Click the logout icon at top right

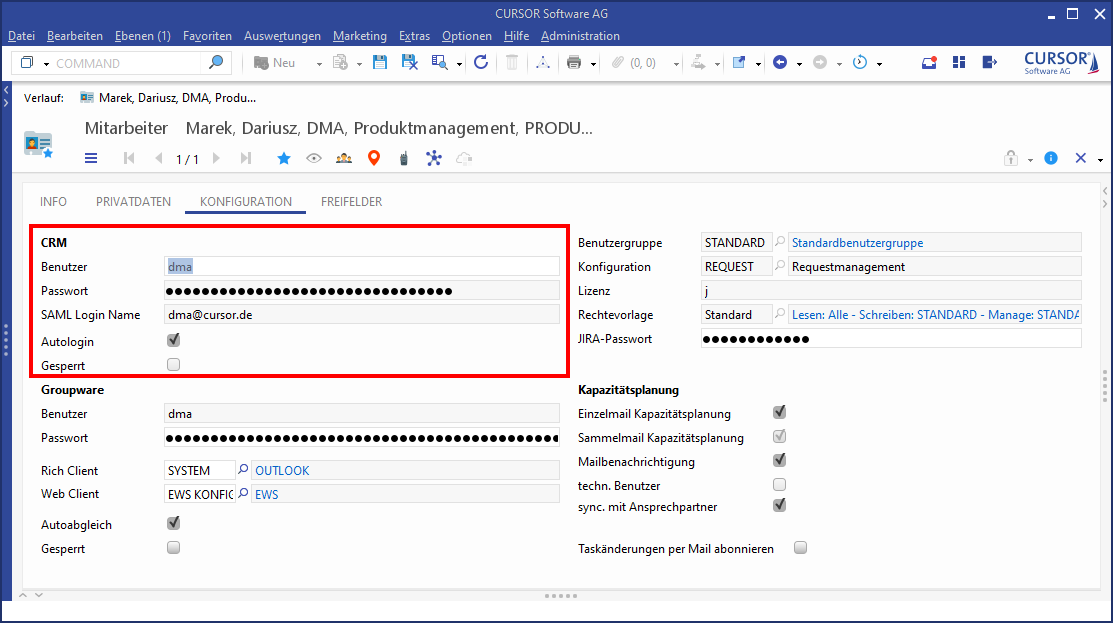tap(989, 63)
